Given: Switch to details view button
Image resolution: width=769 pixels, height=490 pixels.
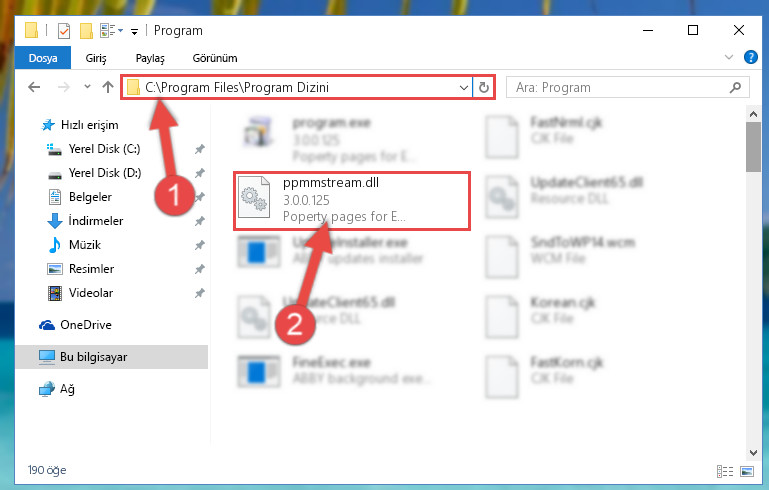Looking at the screenshot, I should click(x=725, y=471).
